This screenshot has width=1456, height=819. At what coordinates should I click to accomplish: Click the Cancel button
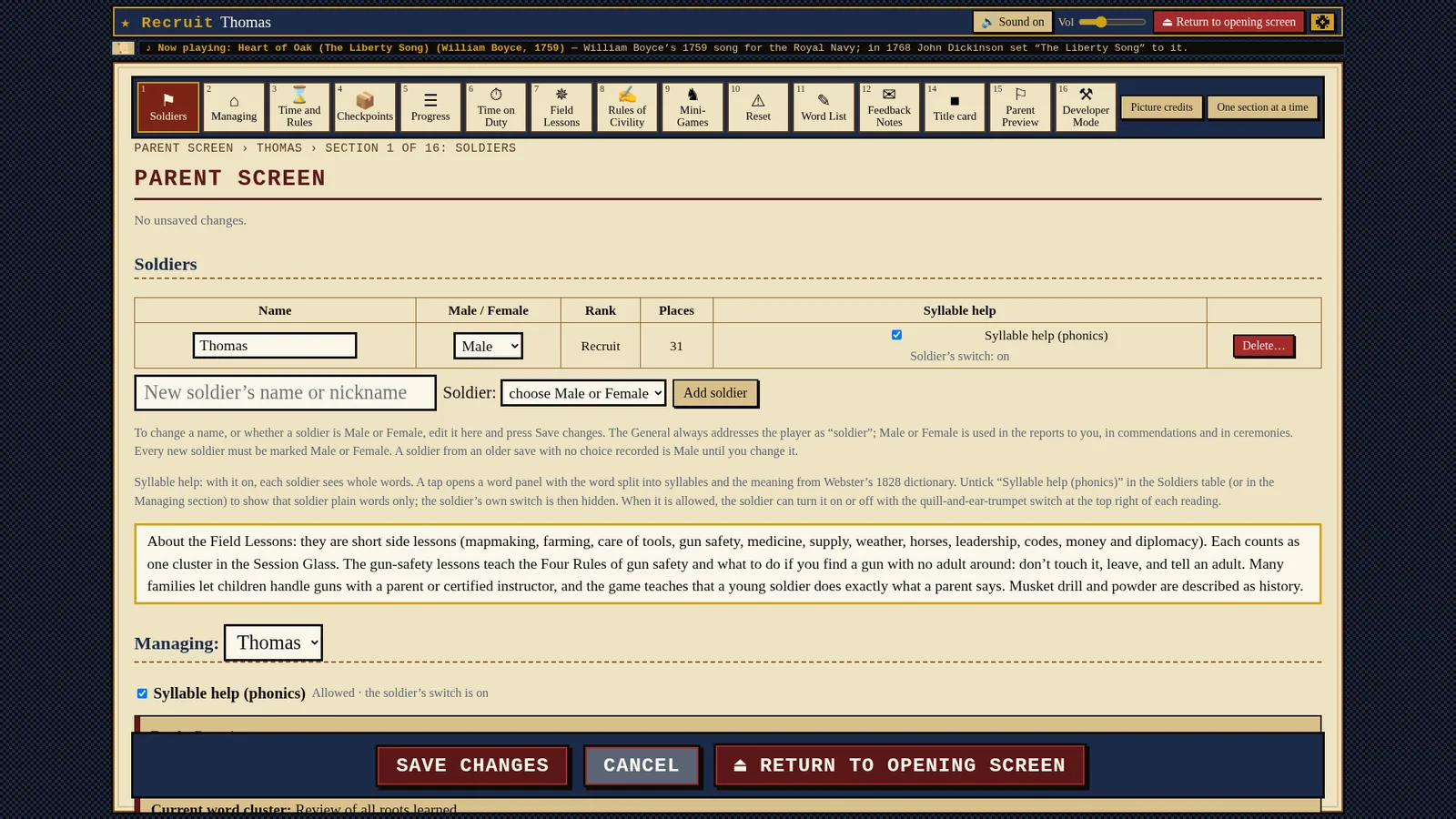tap(642, 765)
